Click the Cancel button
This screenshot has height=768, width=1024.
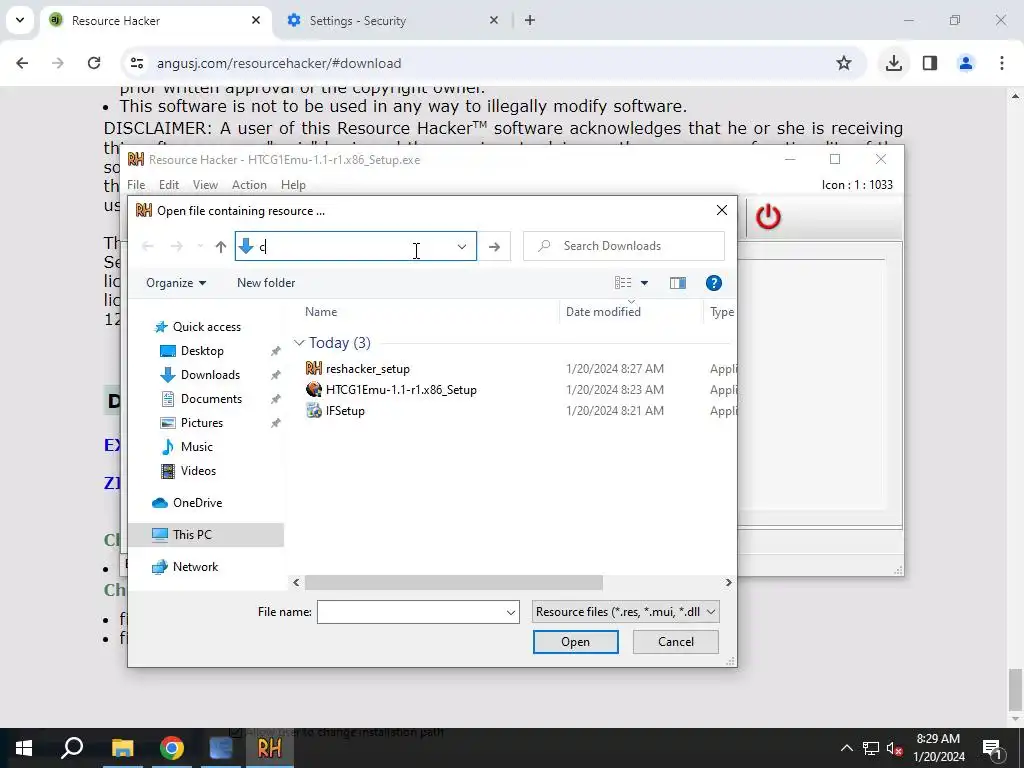point(676,642)
